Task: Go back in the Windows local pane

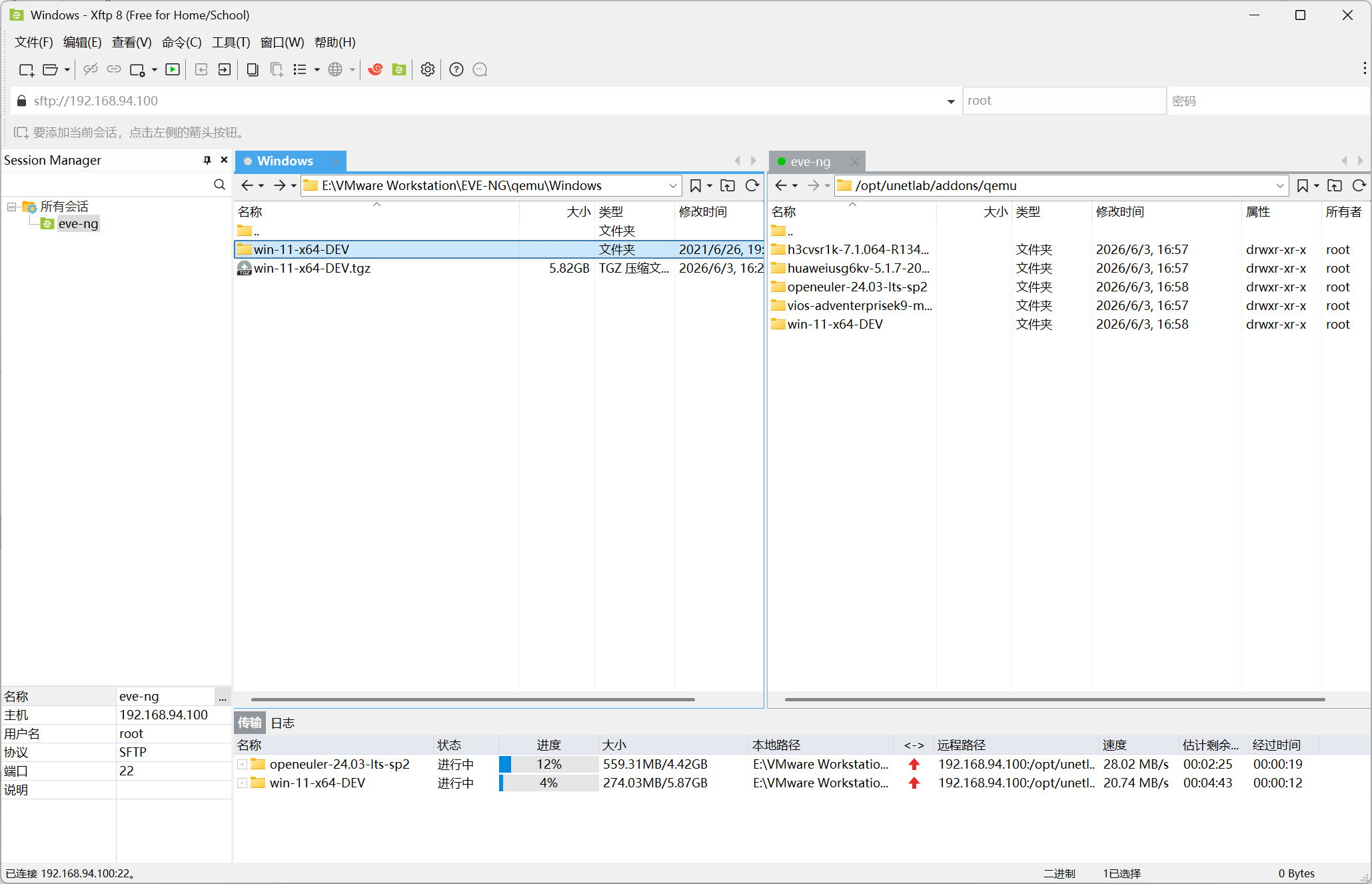Action: tap(247, 185)
